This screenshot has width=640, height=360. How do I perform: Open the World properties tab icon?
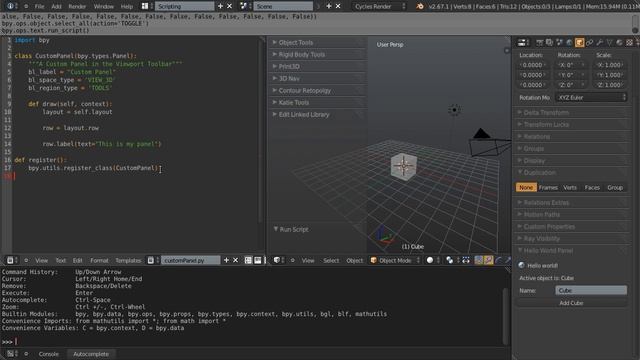569,42
